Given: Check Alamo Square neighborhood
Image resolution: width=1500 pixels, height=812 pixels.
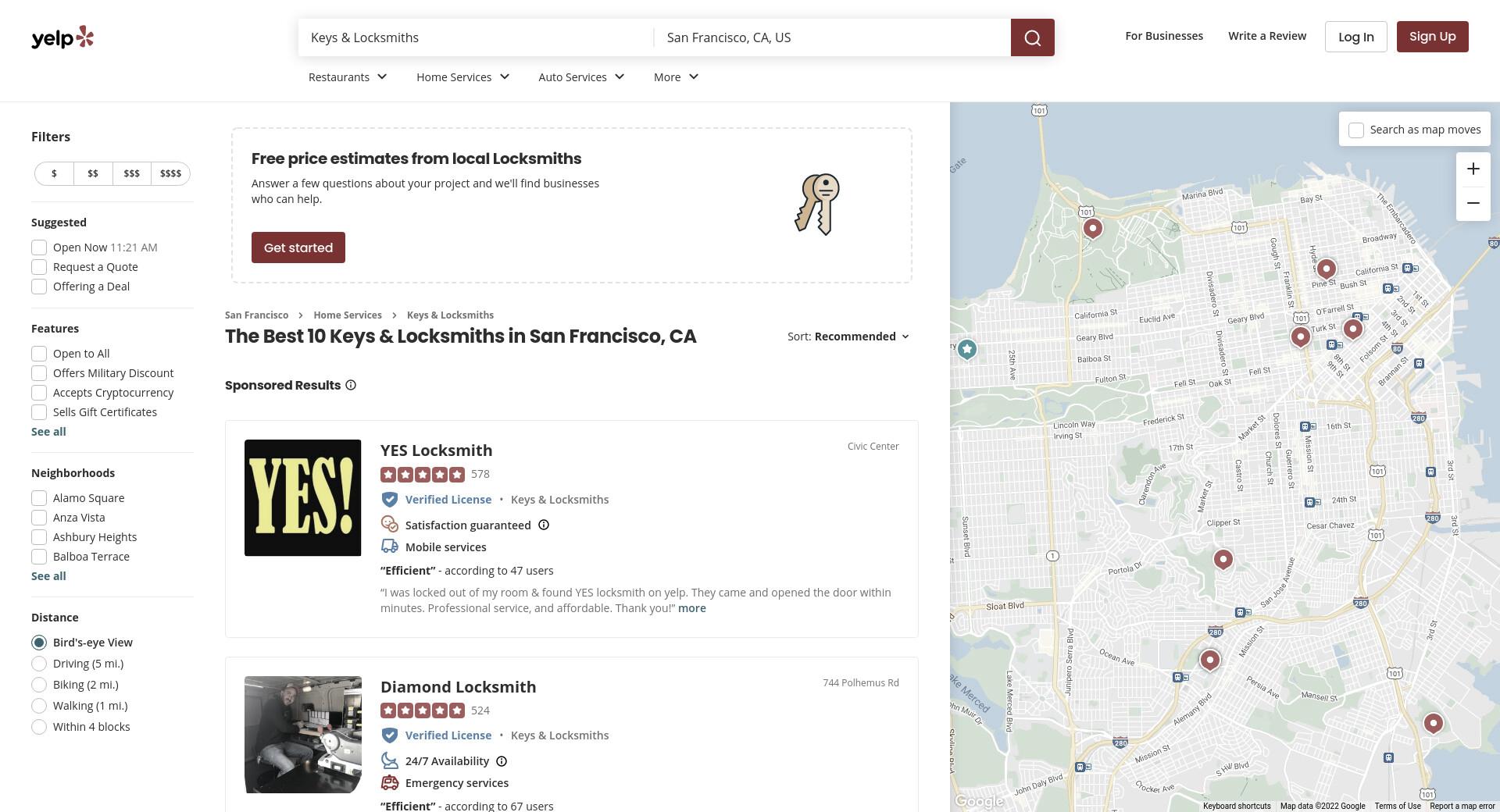Looking at the screenshot, I should click(x=39, y=498).
